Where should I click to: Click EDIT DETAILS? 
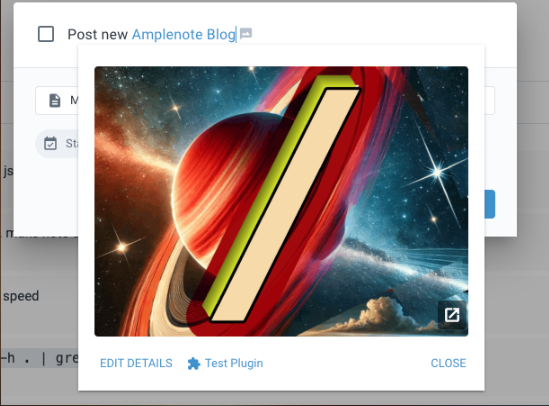tap(136, 363)
